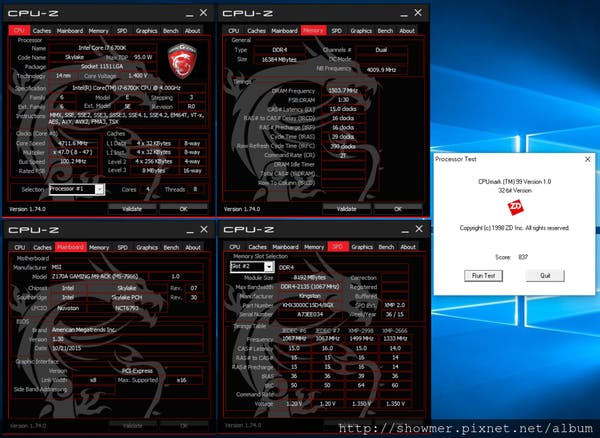Click the Core Voltage value 1.400 V

[x=137, y=76]
